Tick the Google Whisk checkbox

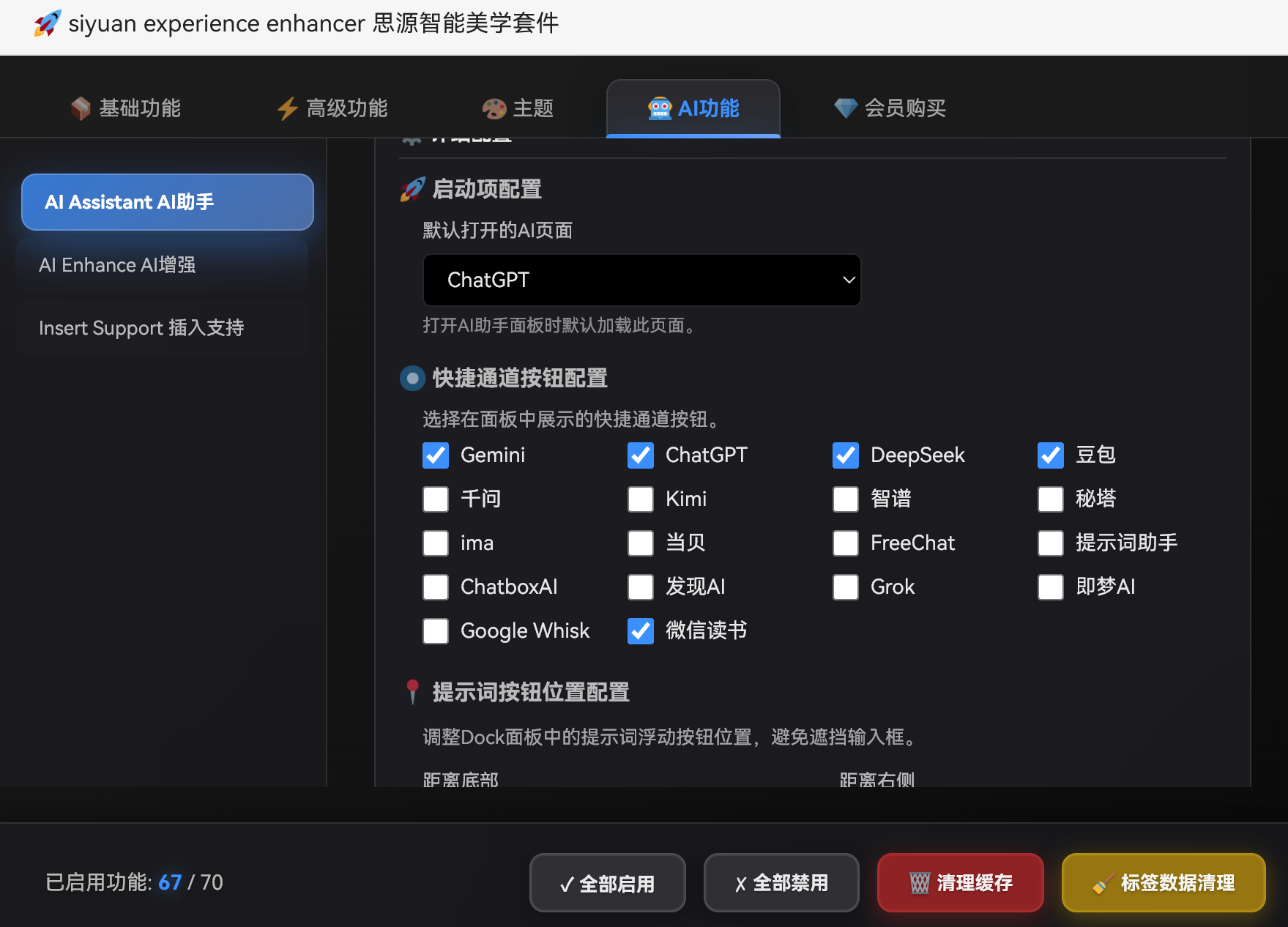pyautogui.click(x=436, y=631)
